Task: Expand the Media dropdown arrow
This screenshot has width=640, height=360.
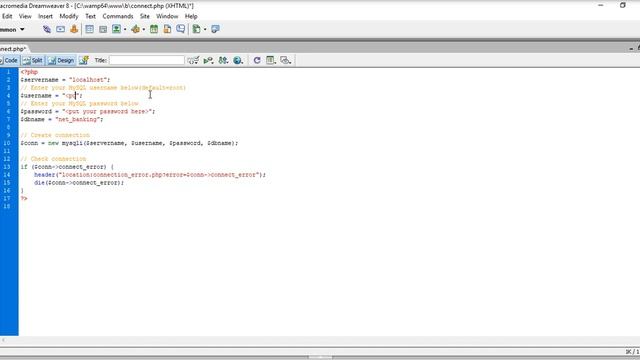Action: pyautogui.click(x=144, y=29)
